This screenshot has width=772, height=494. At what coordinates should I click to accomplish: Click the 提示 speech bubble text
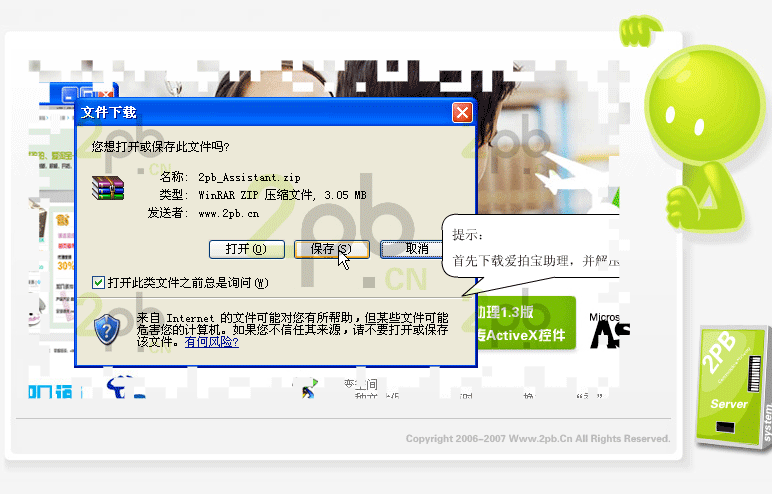tap(535, 248)
